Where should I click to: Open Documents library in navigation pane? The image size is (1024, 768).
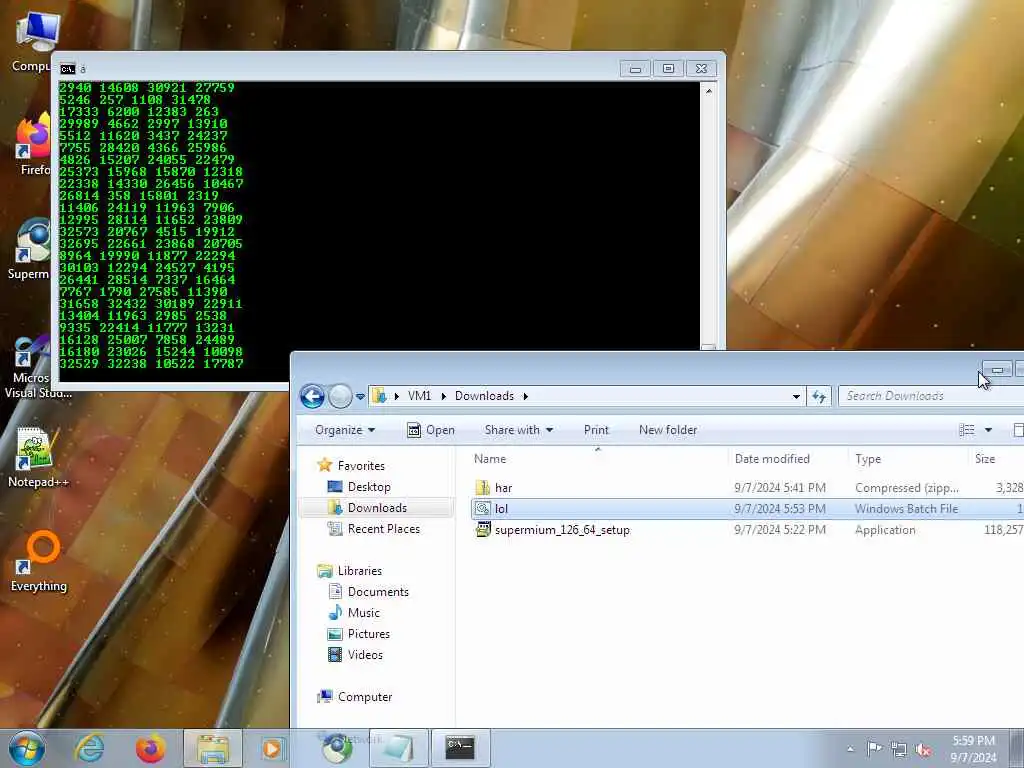coord(377,592)
